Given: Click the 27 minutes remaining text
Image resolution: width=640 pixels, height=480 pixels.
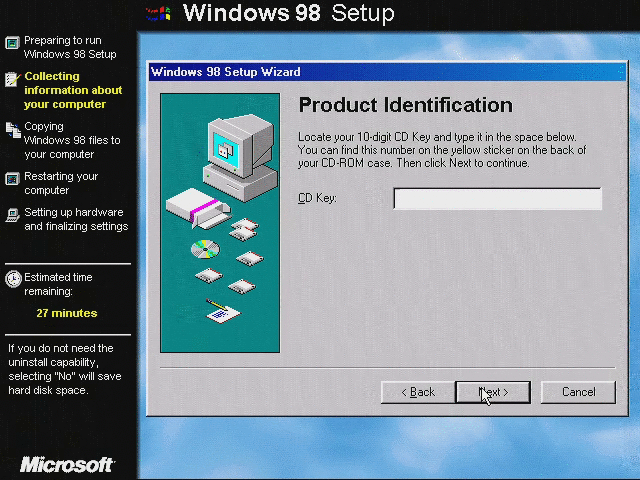Looking at the screenshot, I should pyautogui.click(x=67, y=313).
